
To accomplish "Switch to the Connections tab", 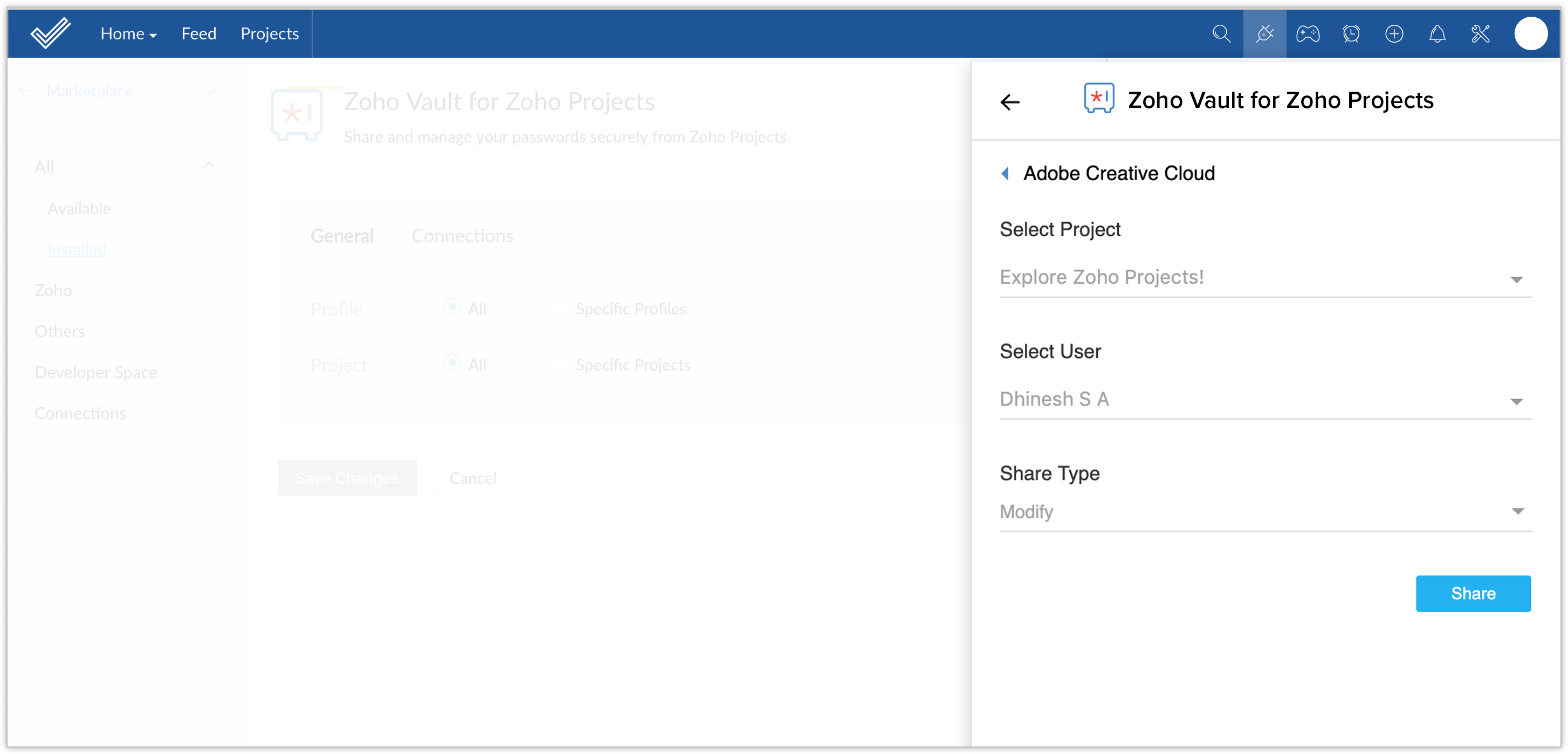I will (x=463, y=236).
